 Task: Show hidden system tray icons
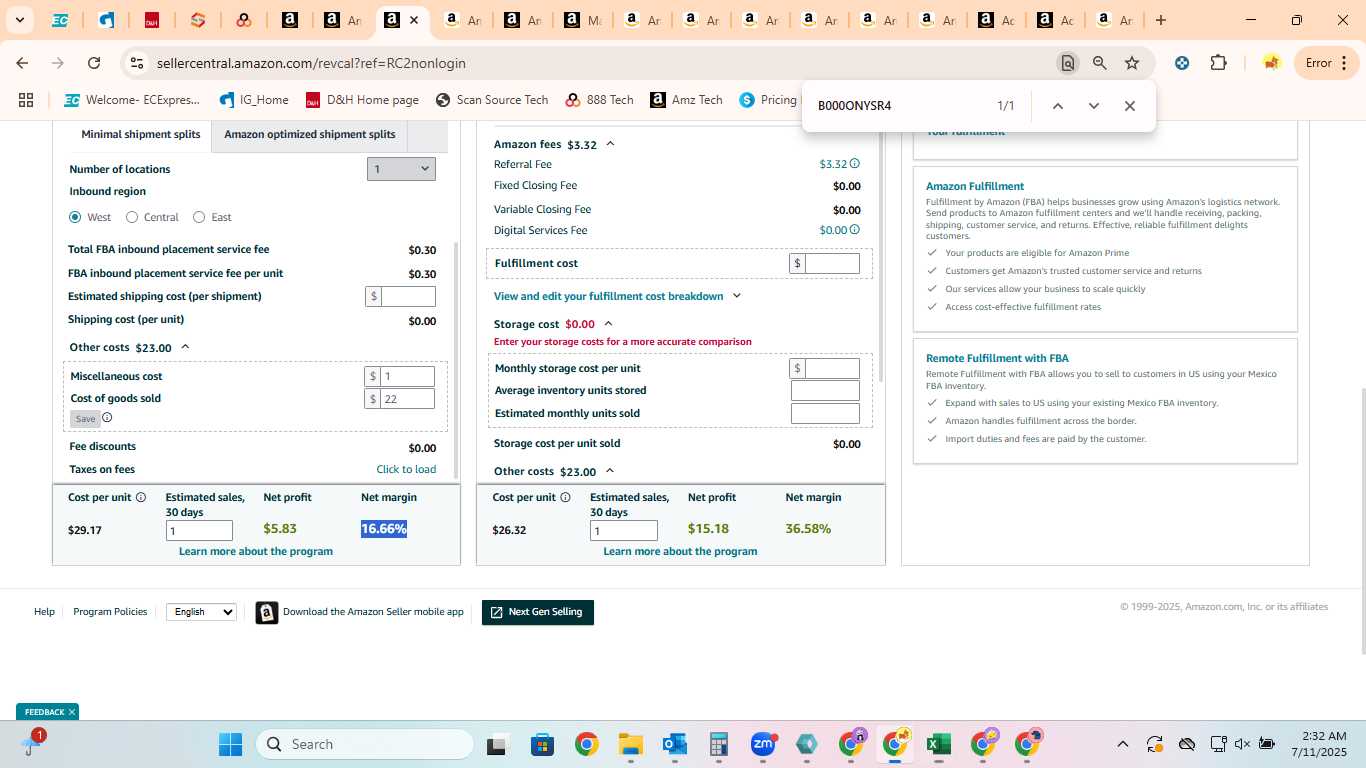click(1122, 744)
